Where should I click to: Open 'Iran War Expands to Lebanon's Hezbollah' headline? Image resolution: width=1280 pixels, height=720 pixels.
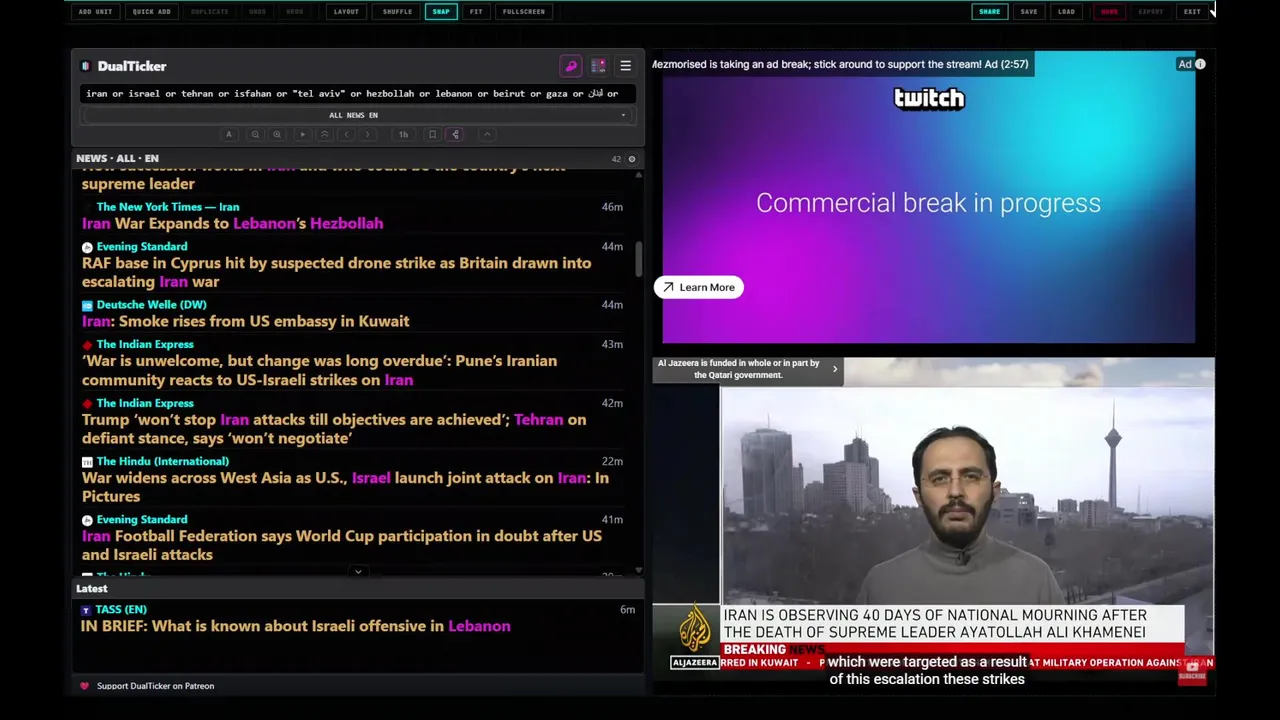tap(232, 224)
